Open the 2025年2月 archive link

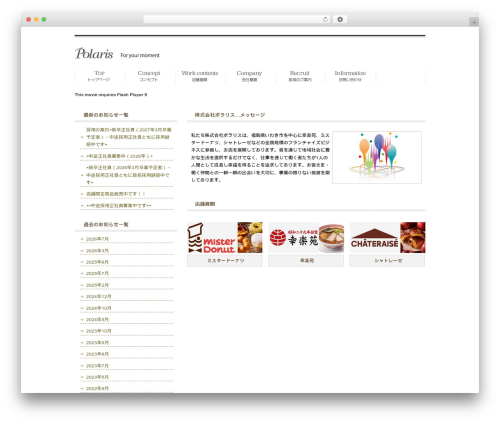[97, 285]
